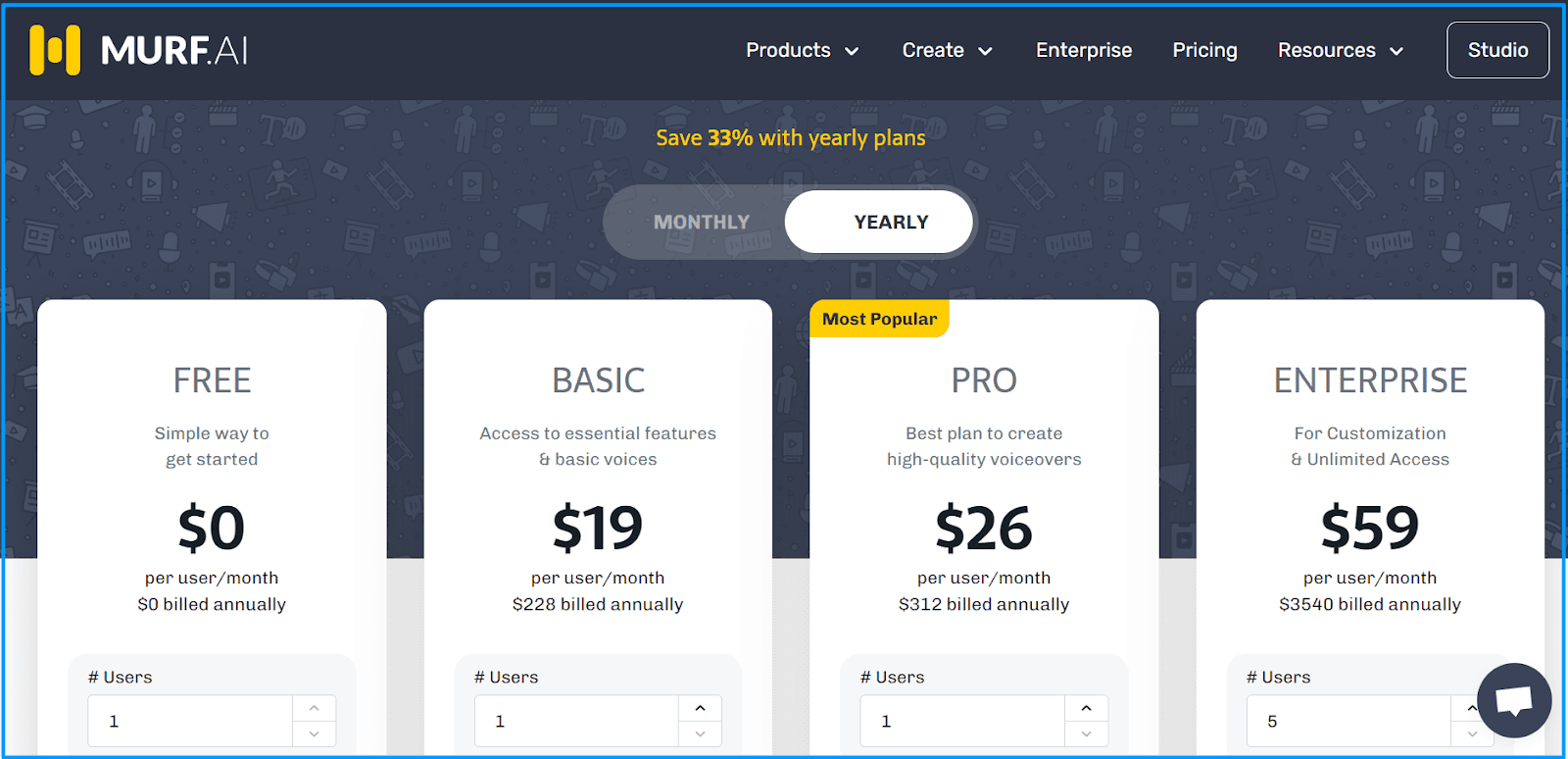This screenshot has width=1568, height=759.
Task: Increase Basic plan users with up arrow
Action: [700, 708]
